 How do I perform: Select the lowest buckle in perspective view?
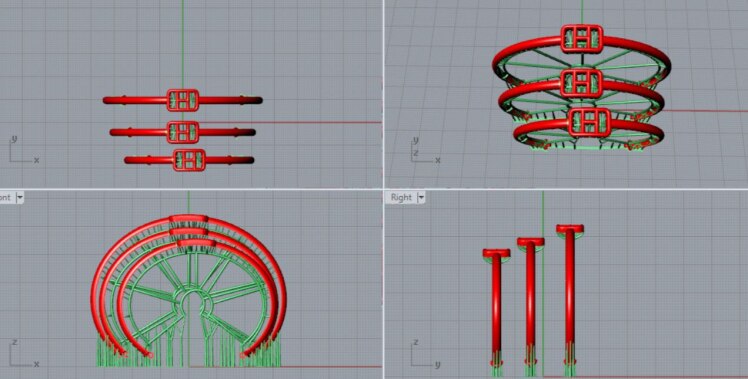coord(590,122)
